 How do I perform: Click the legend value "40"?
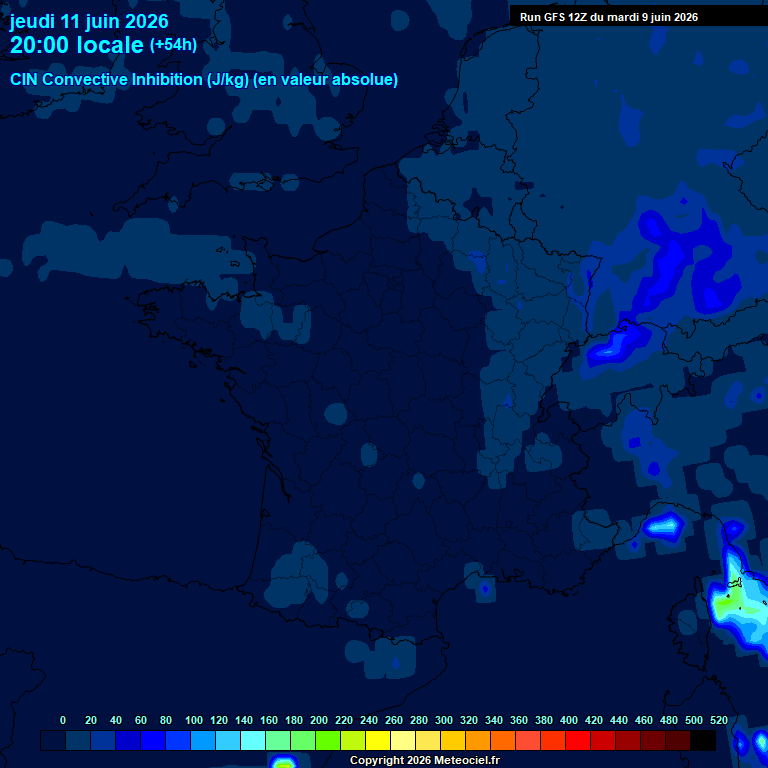(x=116, y=720)
